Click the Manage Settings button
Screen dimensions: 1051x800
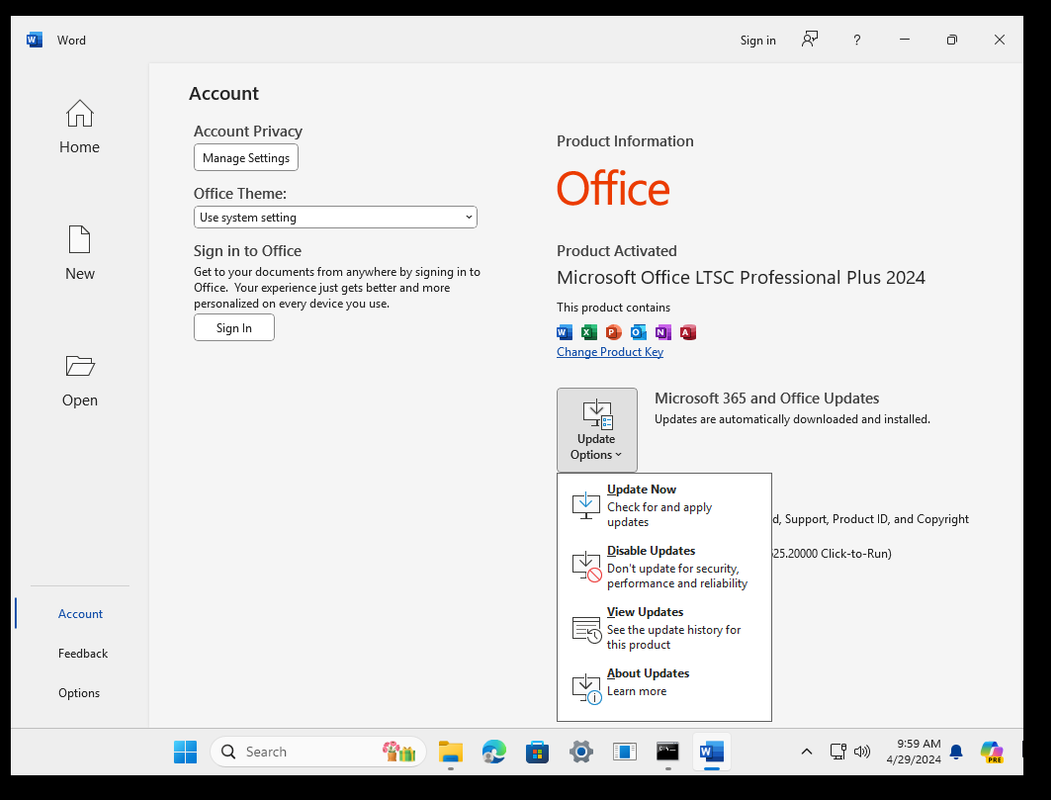246,158
